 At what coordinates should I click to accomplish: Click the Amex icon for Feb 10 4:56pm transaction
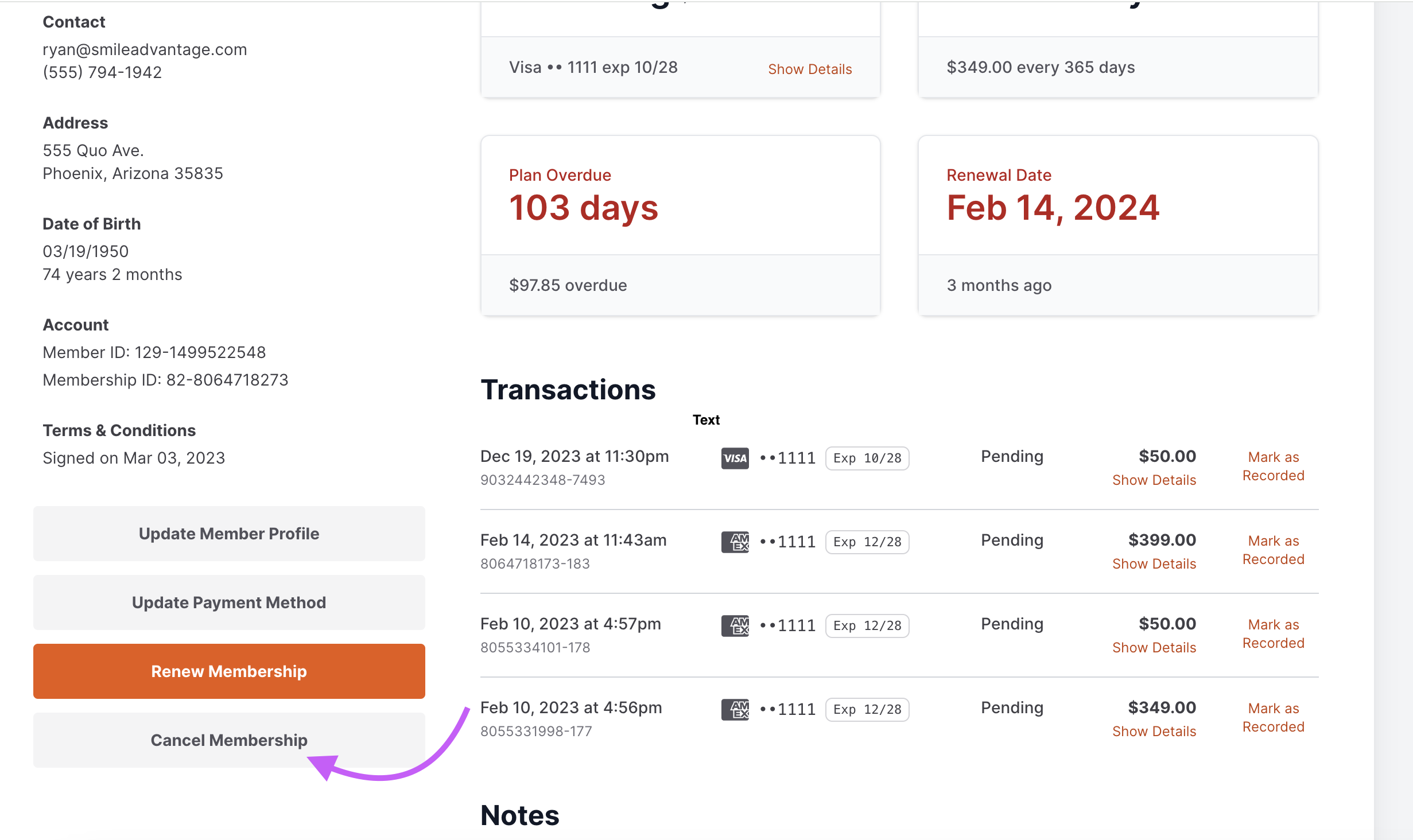[x=735, y=709]
